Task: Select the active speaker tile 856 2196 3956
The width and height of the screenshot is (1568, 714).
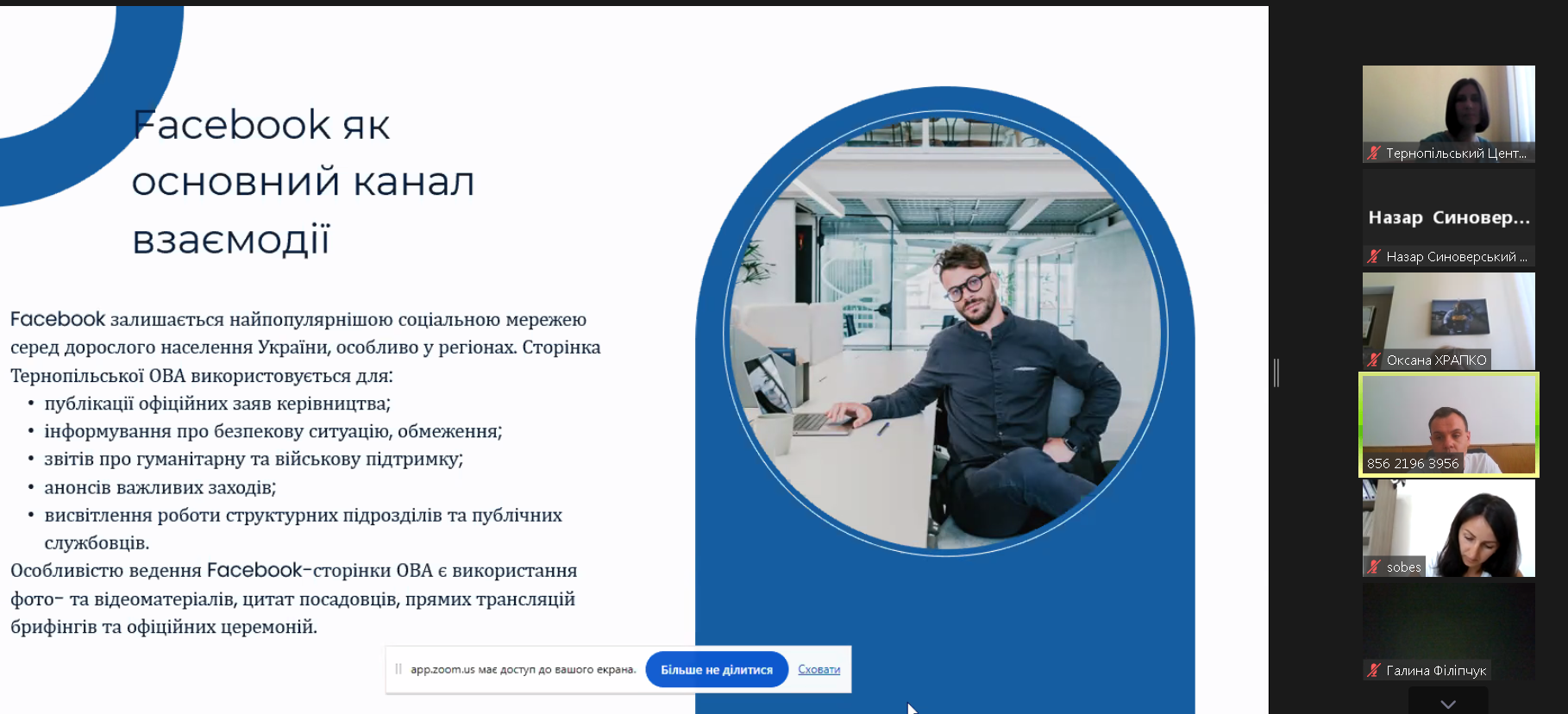Action: 1449,424
